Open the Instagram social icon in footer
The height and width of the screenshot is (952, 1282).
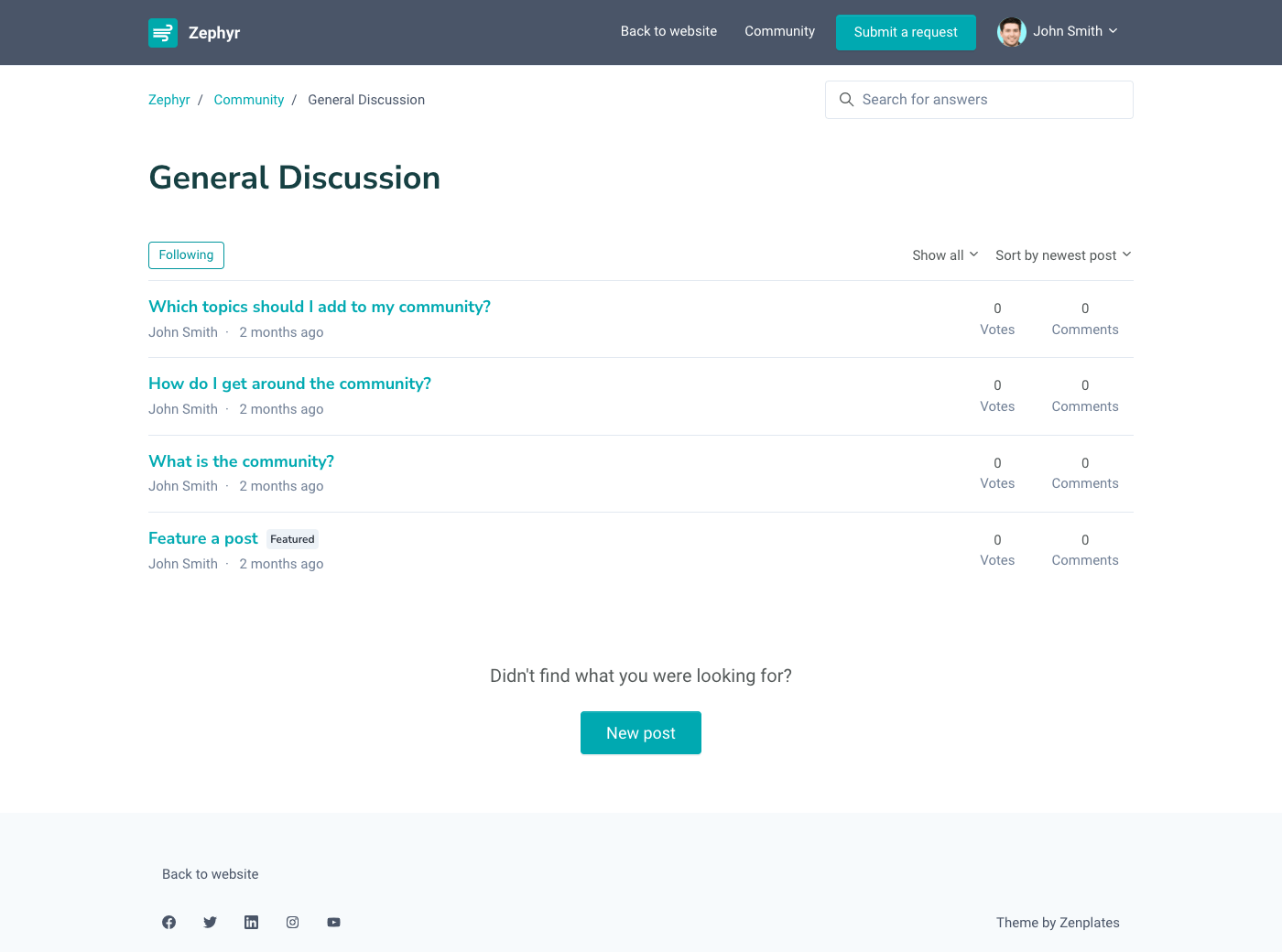(293, 923)
